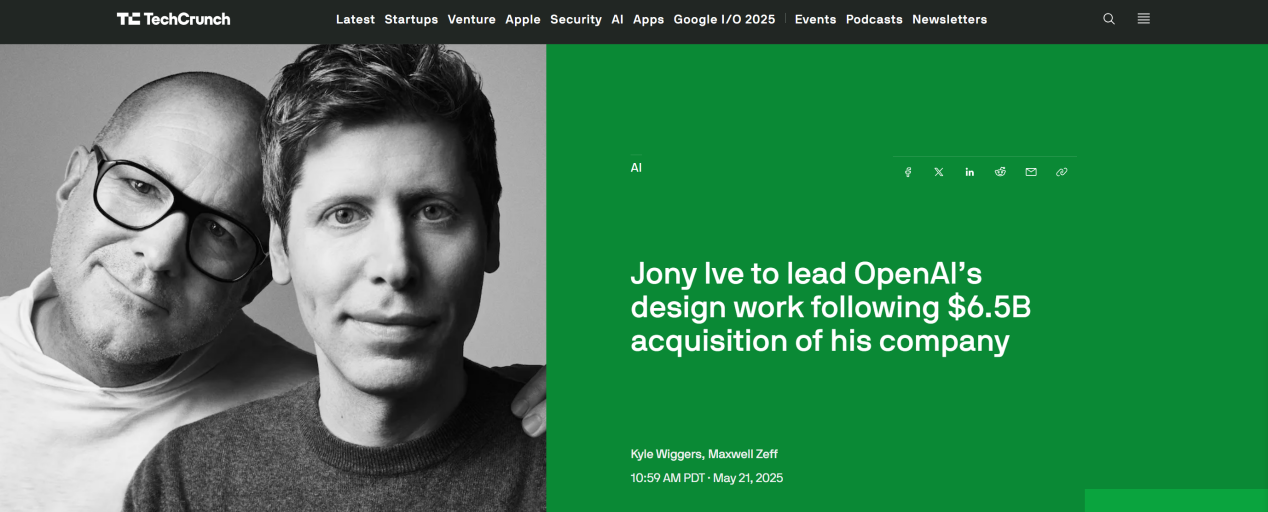1268x512 pixels.
Task: Share article via email icon
Action: 1031,172
